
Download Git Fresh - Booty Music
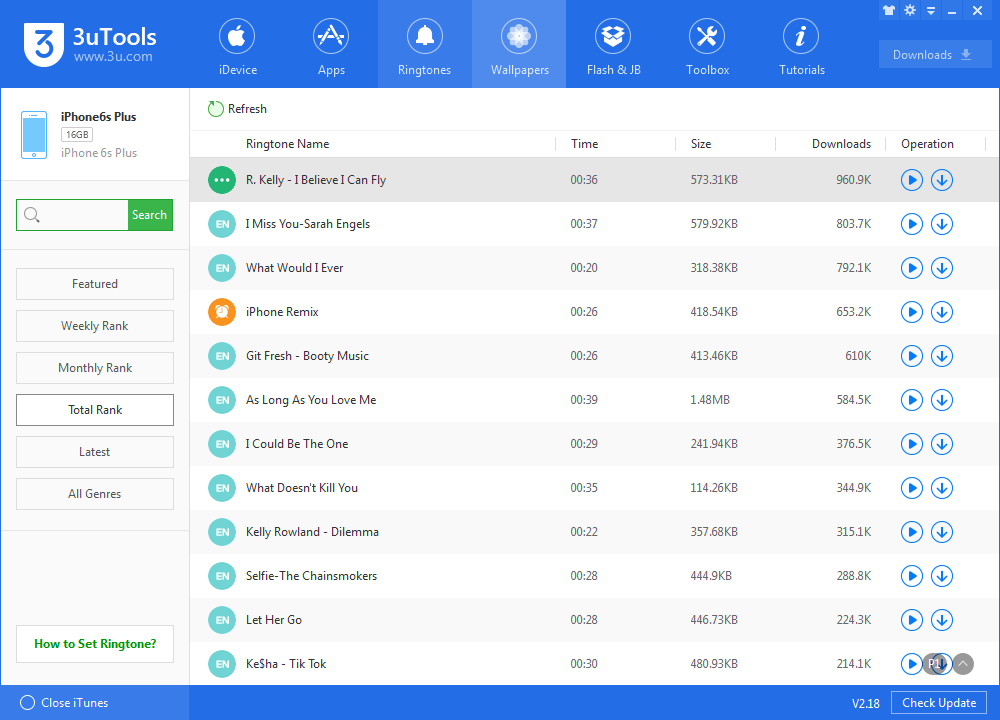click(942, 356)
